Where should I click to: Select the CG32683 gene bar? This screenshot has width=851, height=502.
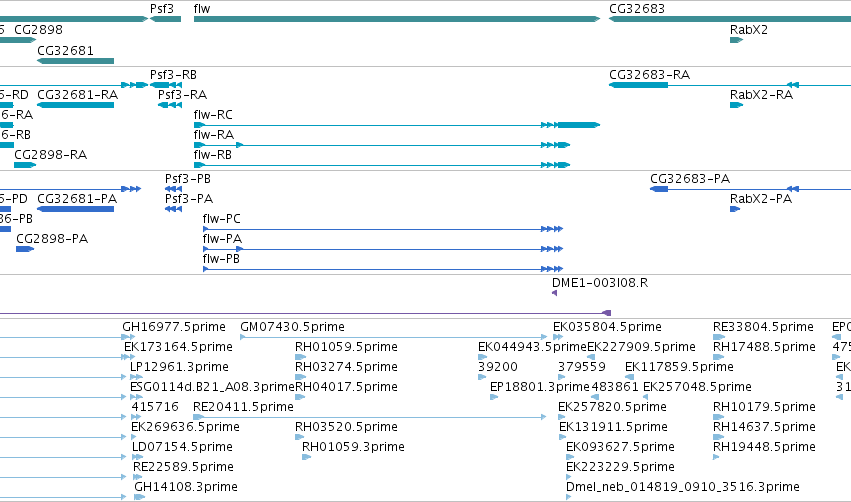tap(730, 19)
